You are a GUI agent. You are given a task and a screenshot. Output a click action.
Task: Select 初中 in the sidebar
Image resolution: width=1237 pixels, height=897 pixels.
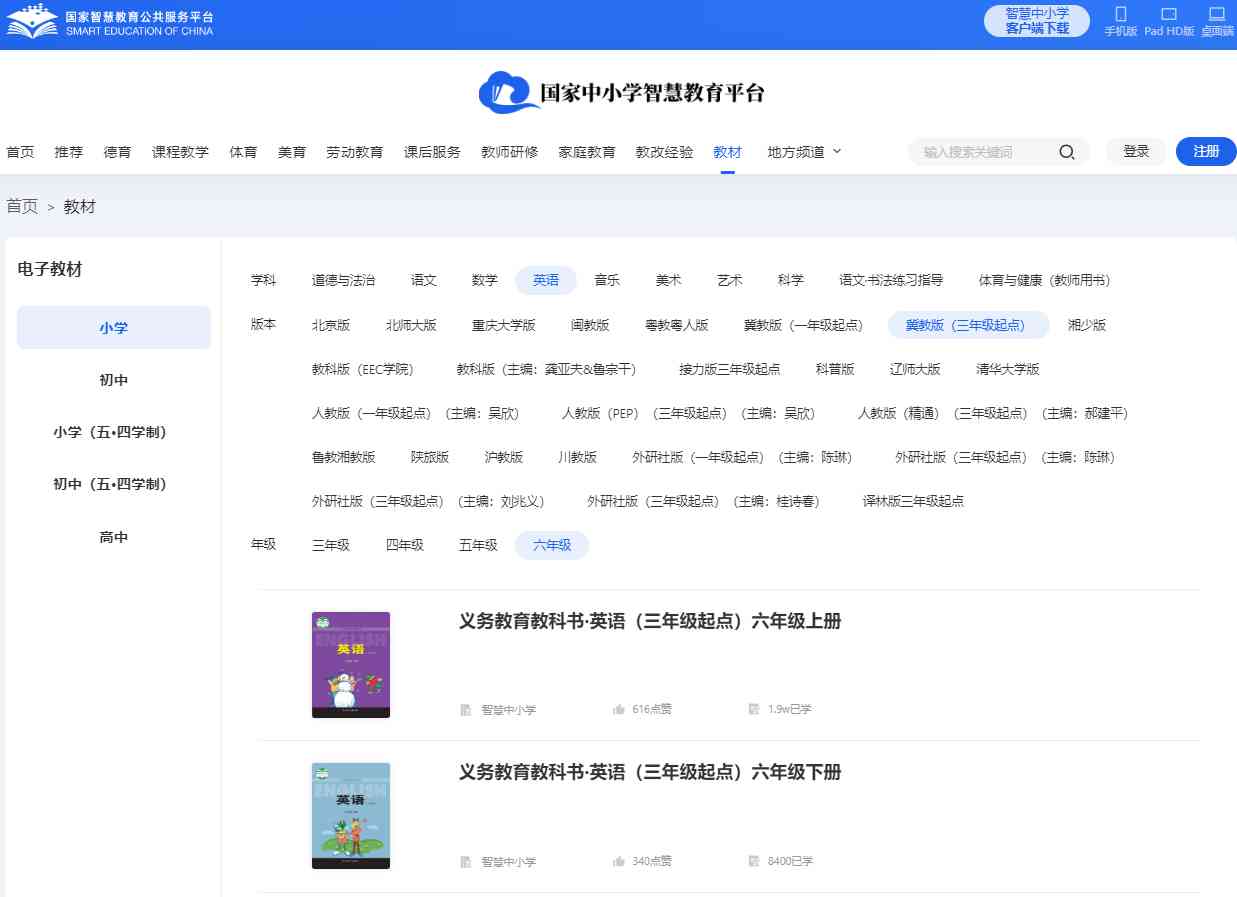coord(114,380)
